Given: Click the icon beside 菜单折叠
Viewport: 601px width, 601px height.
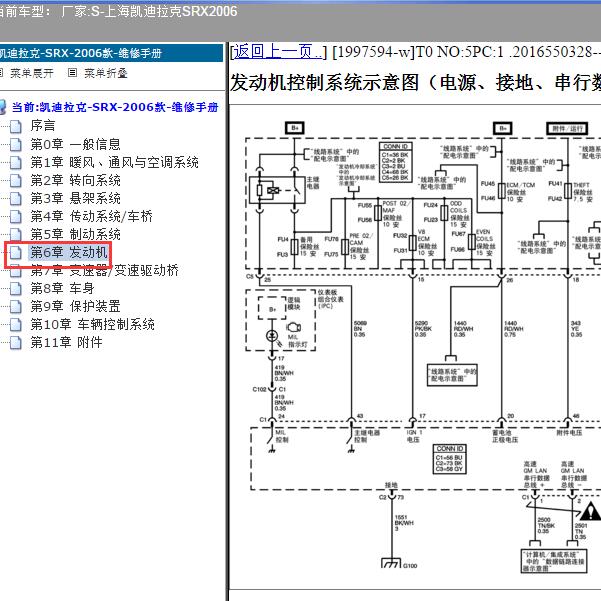Looking at the screenshot, I should [x=72, y=72].
